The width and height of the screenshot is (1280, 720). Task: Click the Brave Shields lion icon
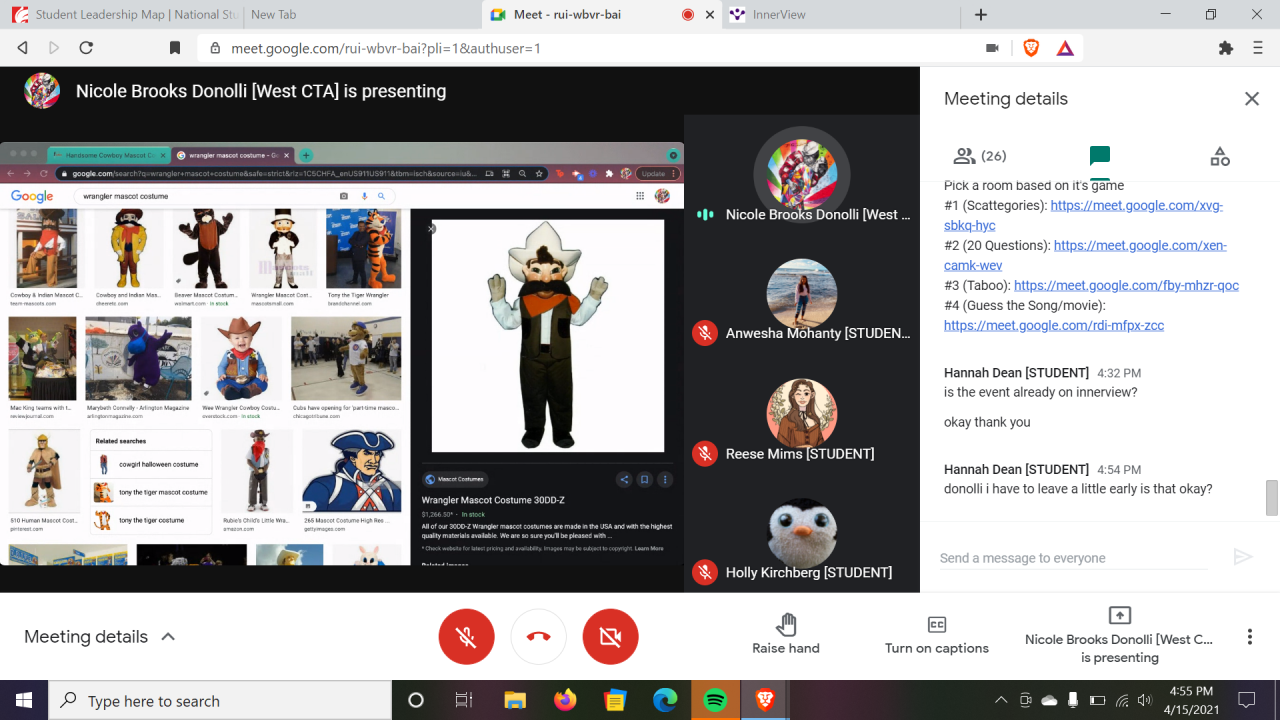pyautogui.click(x=1031, y=47)
